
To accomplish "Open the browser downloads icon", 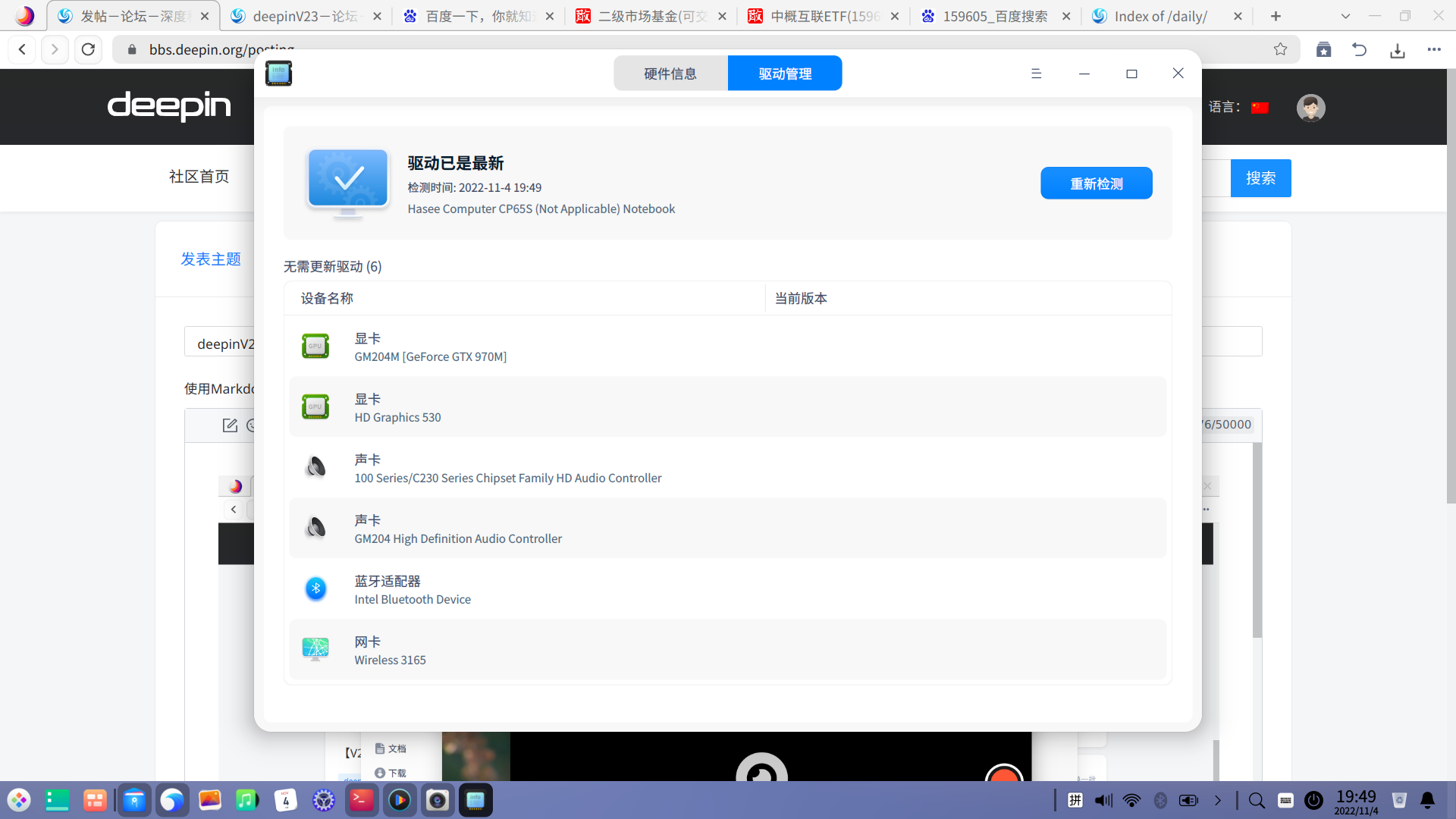I will (x=1397, y=50).
